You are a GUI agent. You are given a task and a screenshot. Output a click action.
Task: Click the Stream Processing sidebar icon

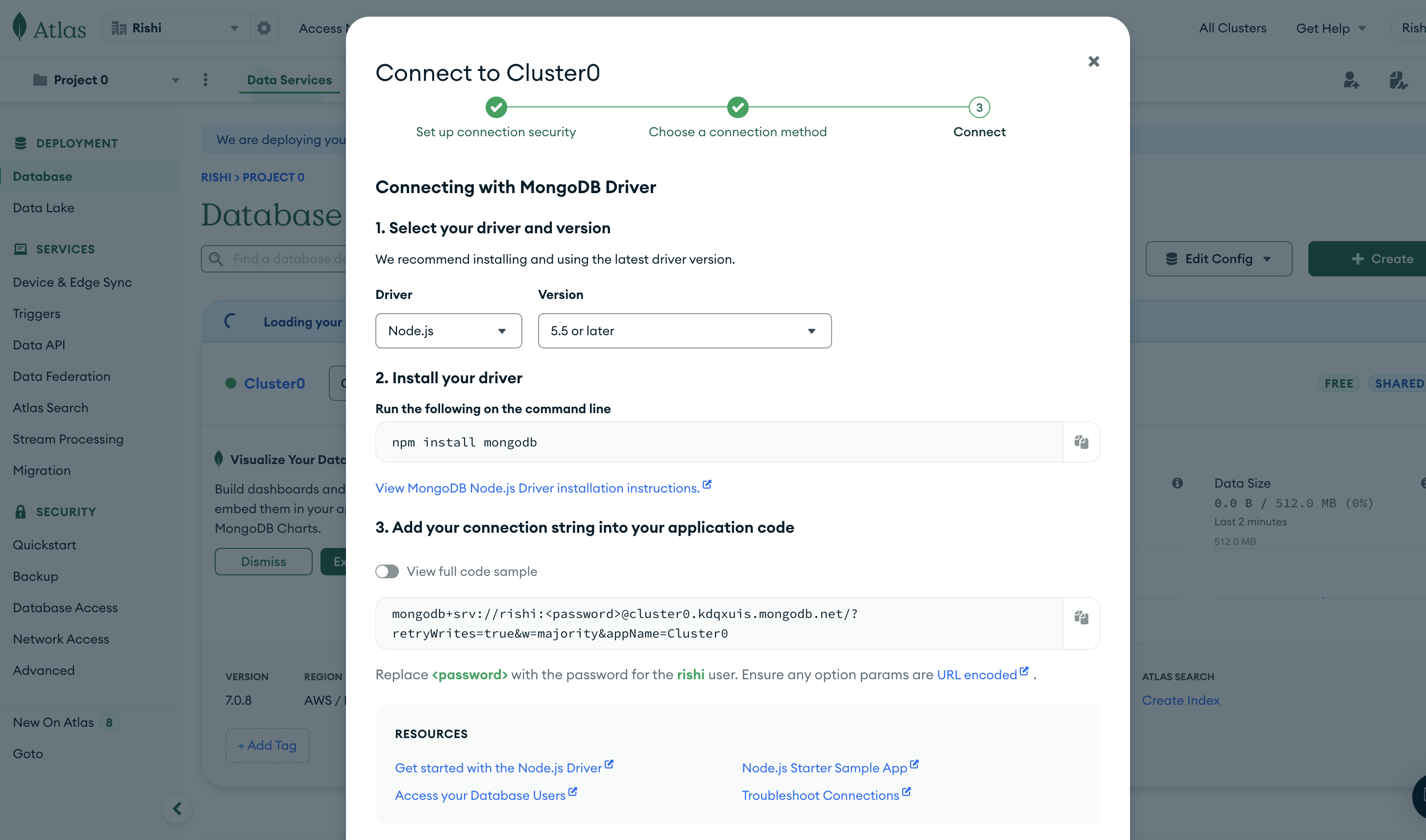click(x=67, y=438)
